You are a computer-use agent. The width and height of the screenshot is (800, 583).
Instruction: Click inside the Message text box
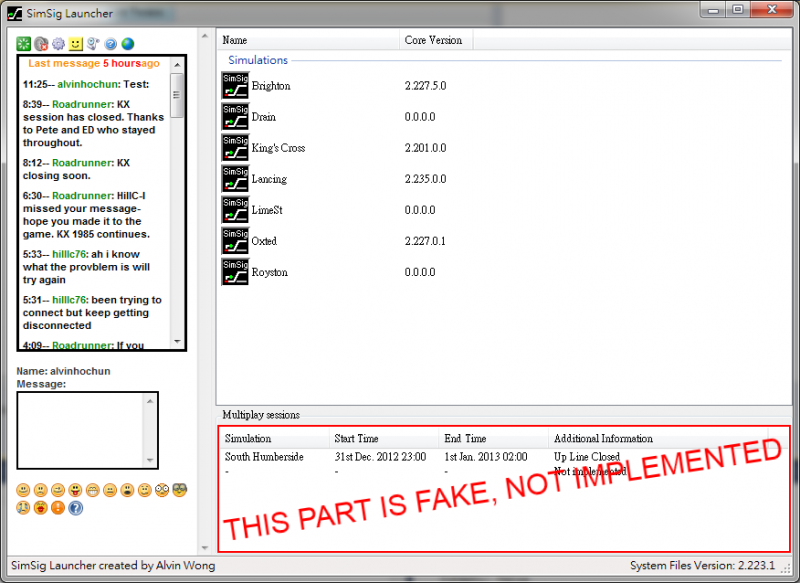point(82,430)
